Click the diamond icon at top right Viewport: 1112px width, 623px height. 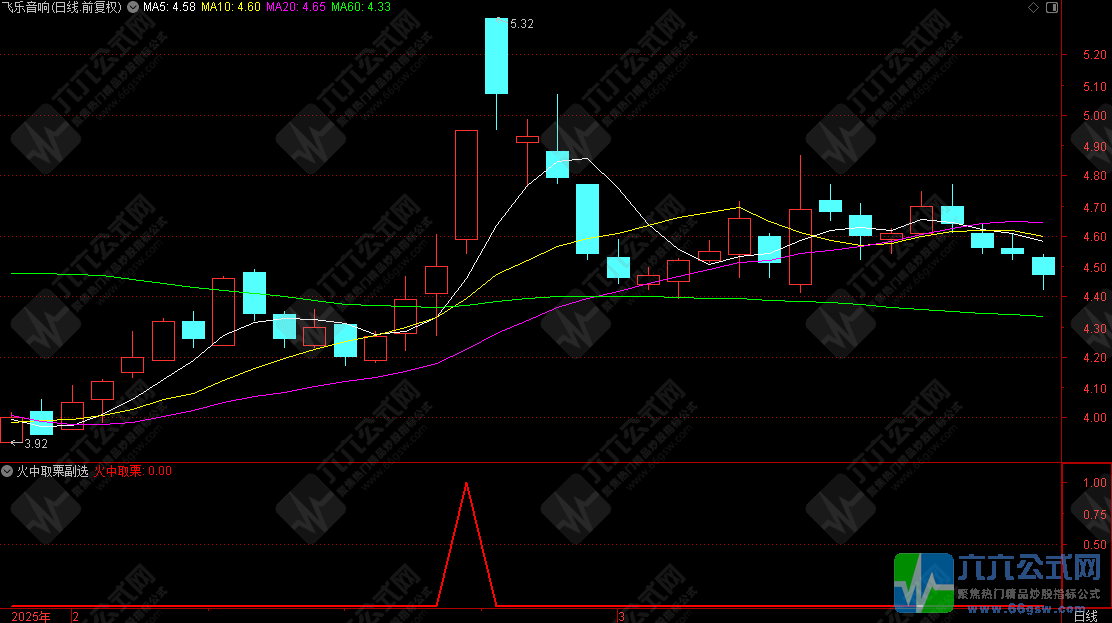(x=1032, y=7)
